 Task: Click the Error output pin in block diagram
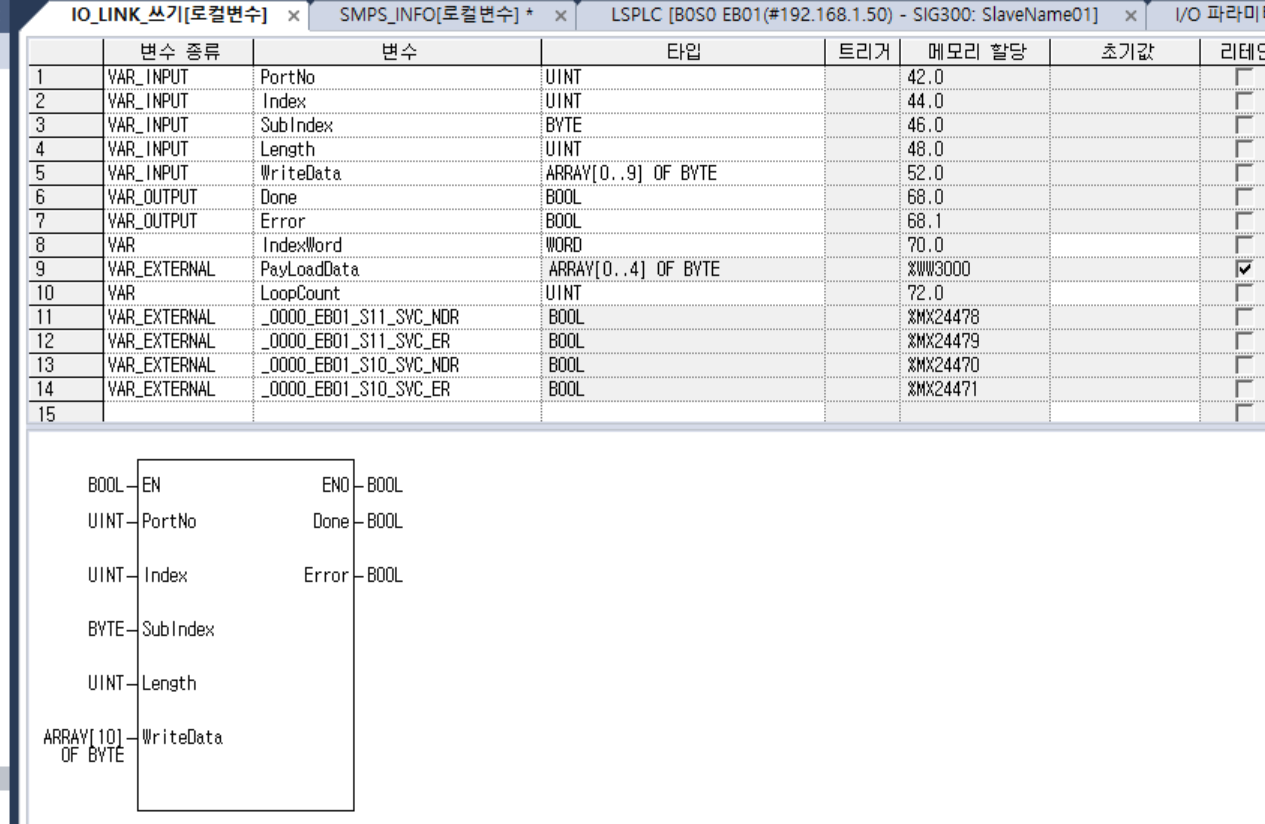[326, 576]
